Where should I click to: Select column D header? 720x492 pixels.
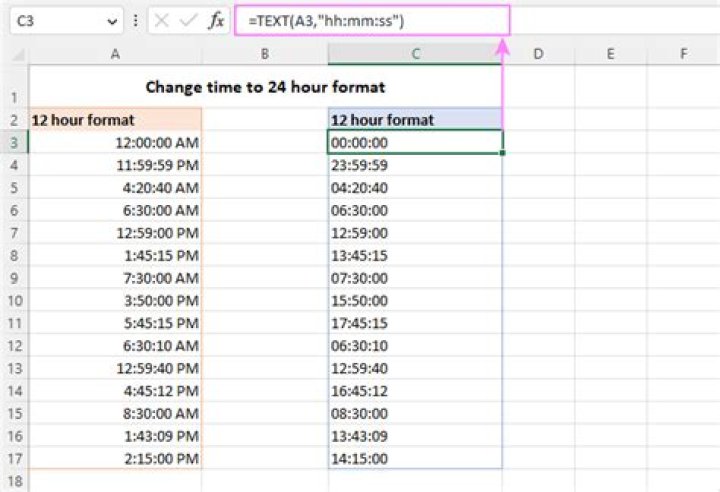(538, 52)
